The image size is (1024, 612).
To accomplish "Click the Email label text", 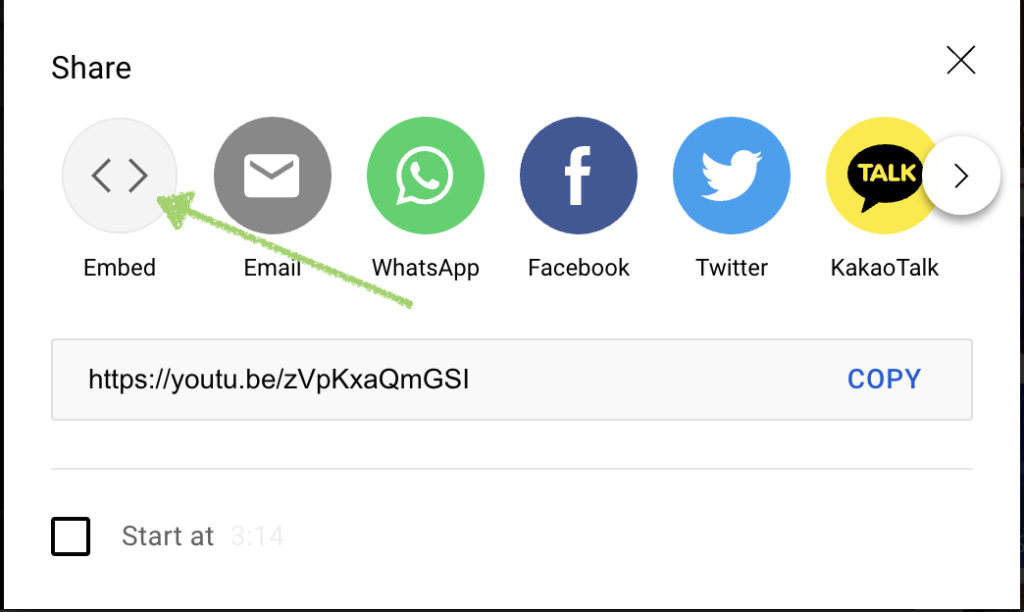I will click(272, 268).
